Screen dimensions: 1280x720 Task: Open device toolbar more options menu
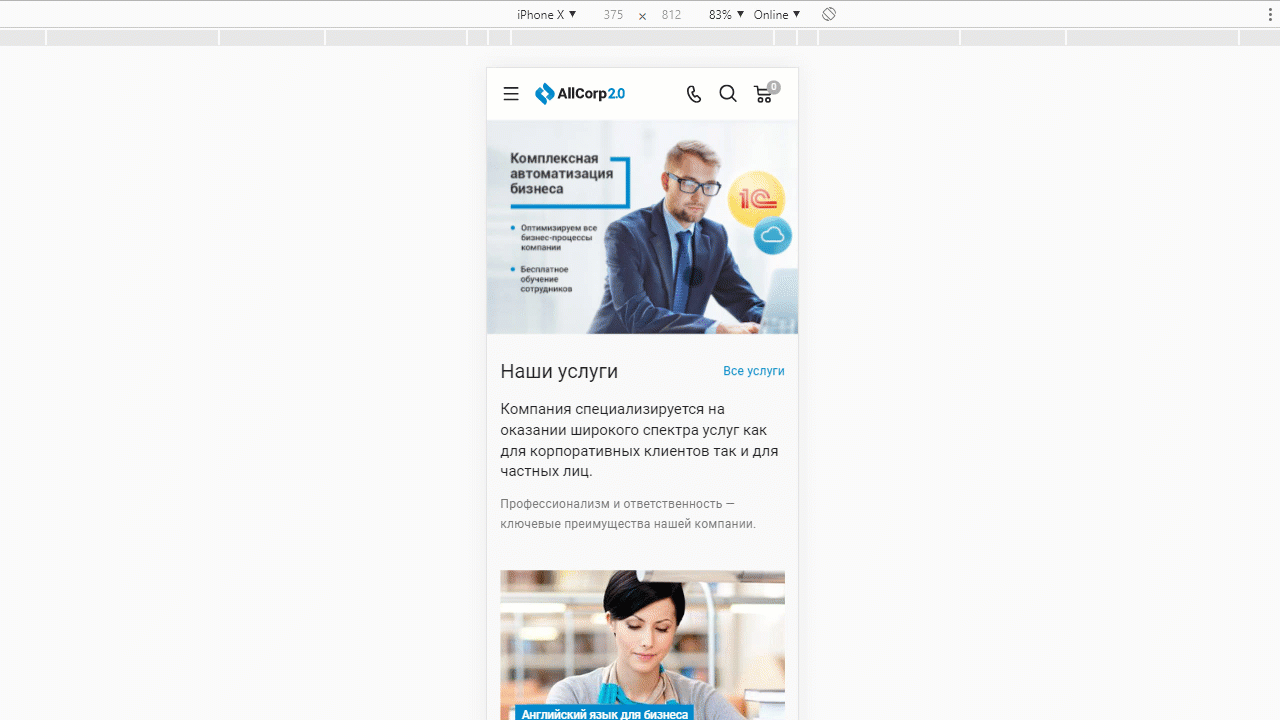tap(1270, 14)
